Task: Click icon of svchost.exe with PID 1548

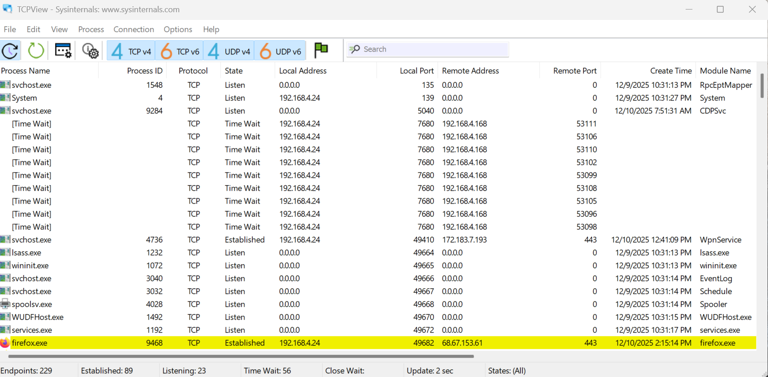Action: coord(5,85)
